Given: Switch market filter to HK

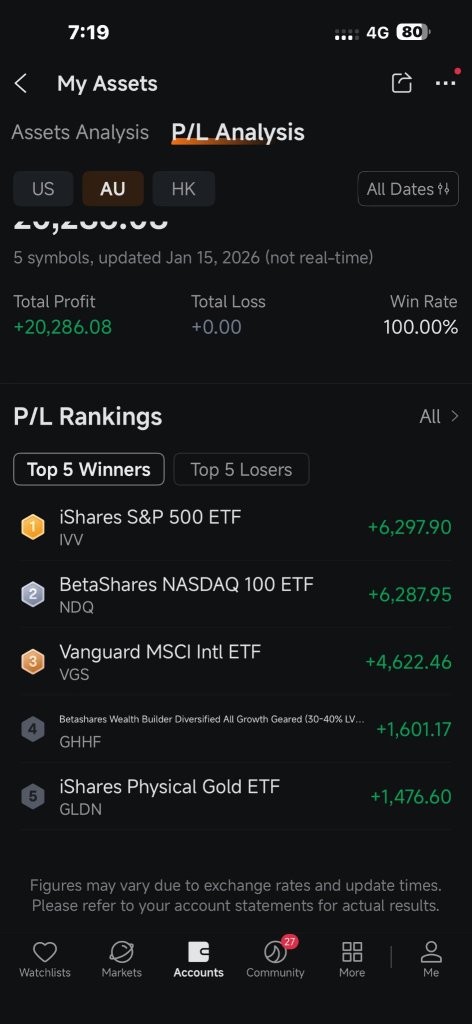Looking at the screenshot, I should pos(183,189).
